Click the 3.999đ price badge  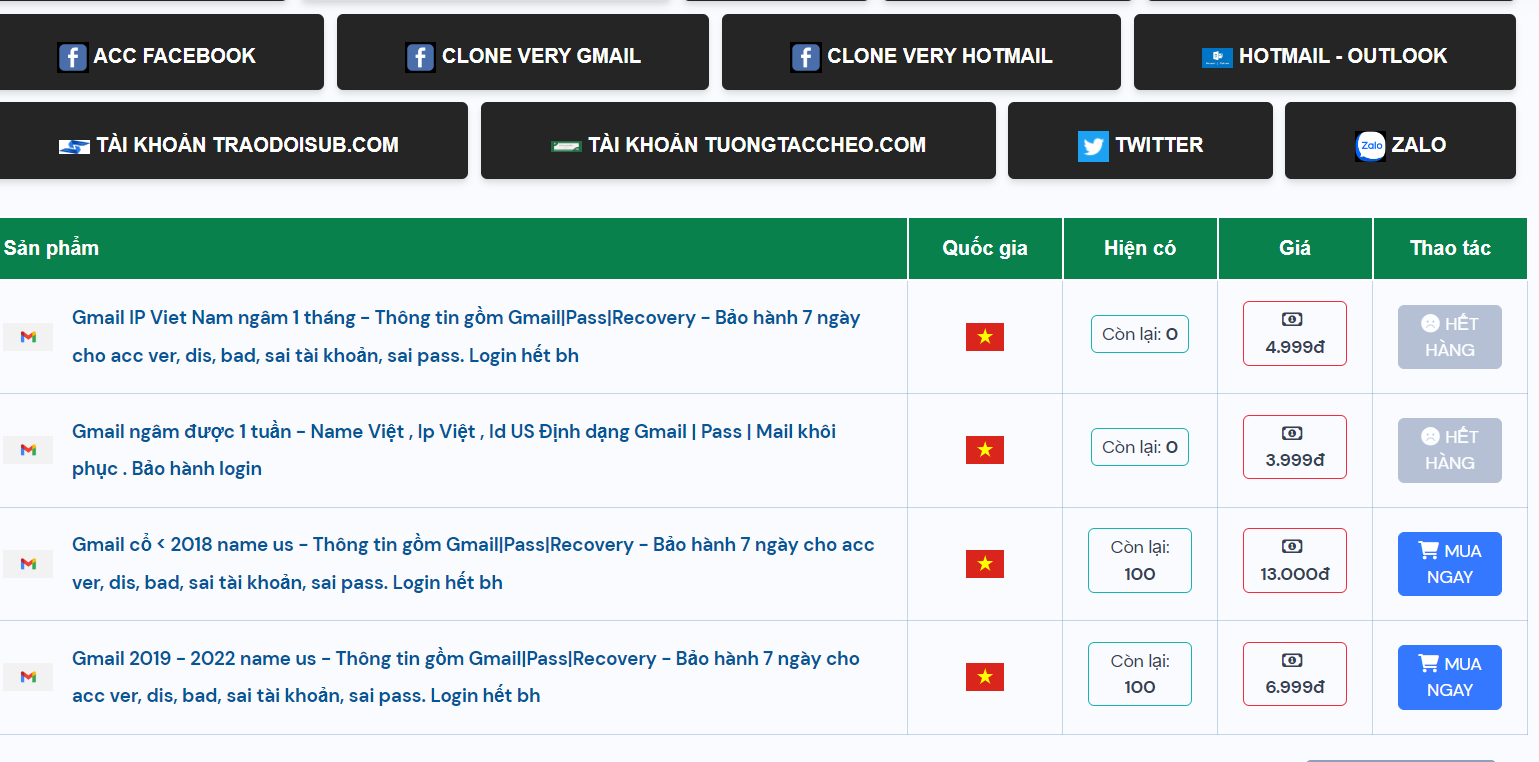1295,447
